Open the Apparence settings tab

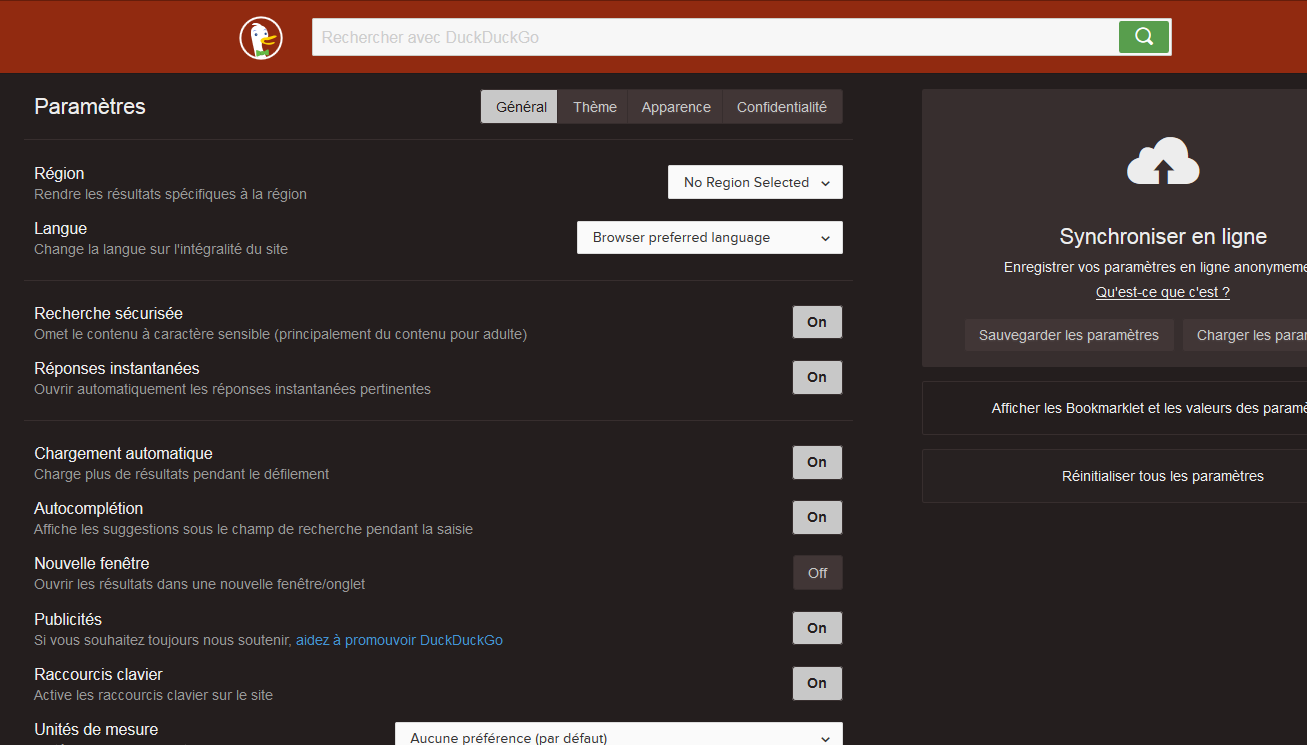(675, 106)
